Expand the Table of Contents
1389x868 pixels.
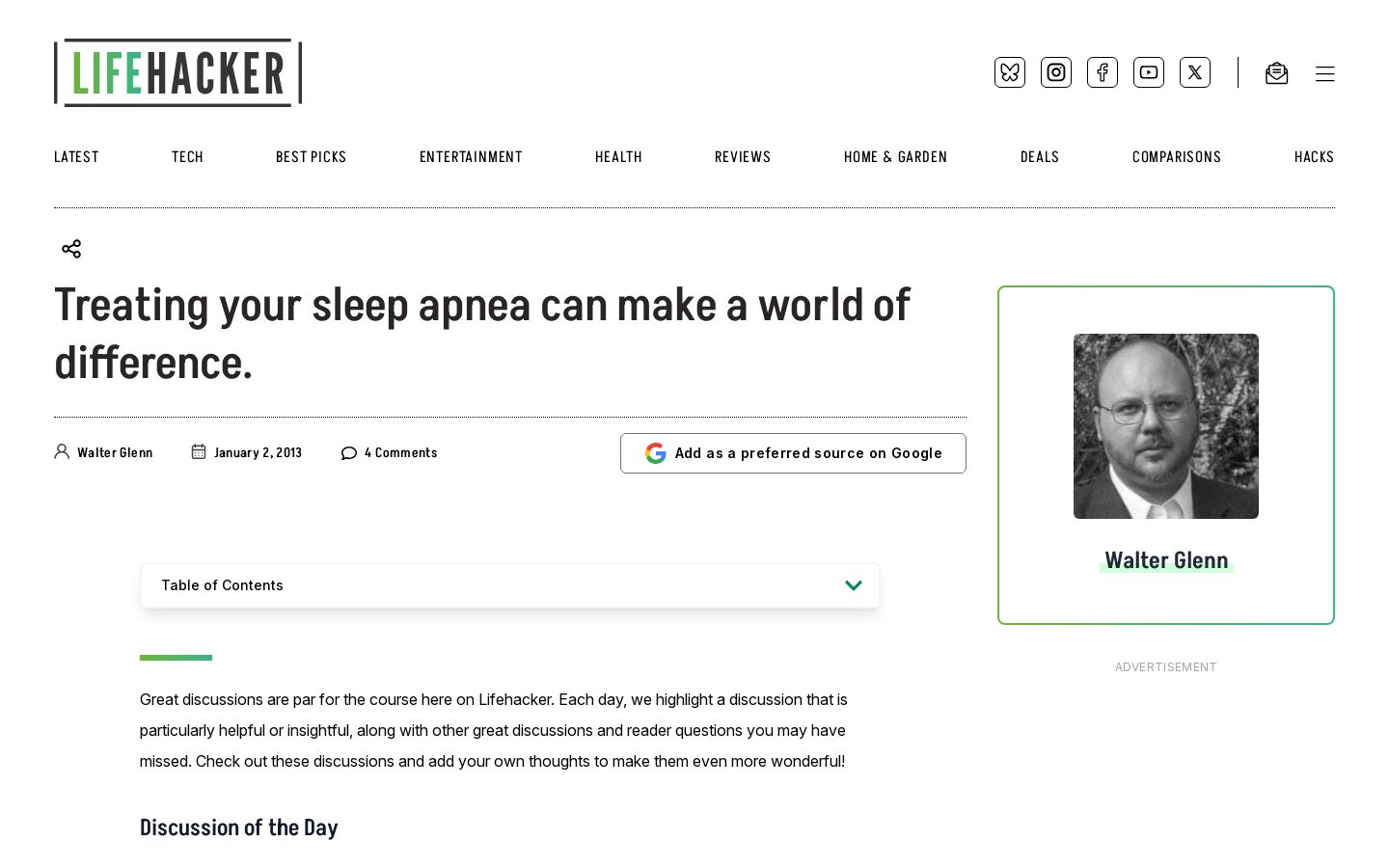tap(510, 585)
